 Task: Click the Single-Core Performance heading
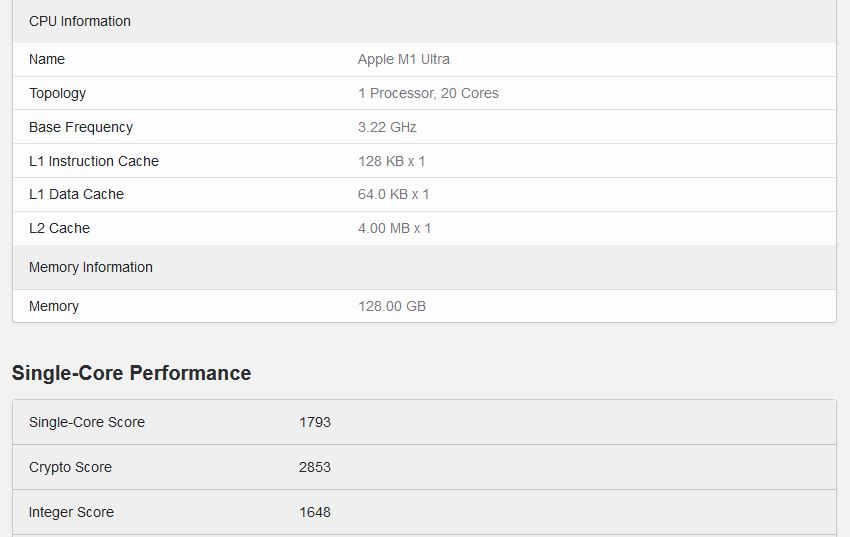[x=131, y=373]
